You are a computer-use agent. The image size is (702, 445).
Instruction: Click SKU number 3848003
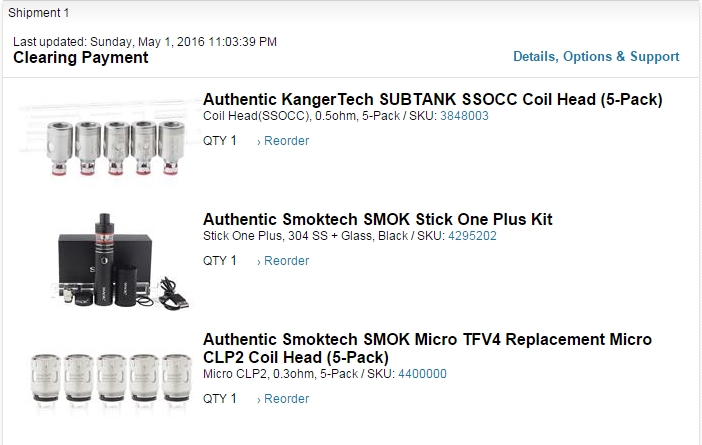coord(465,116)
